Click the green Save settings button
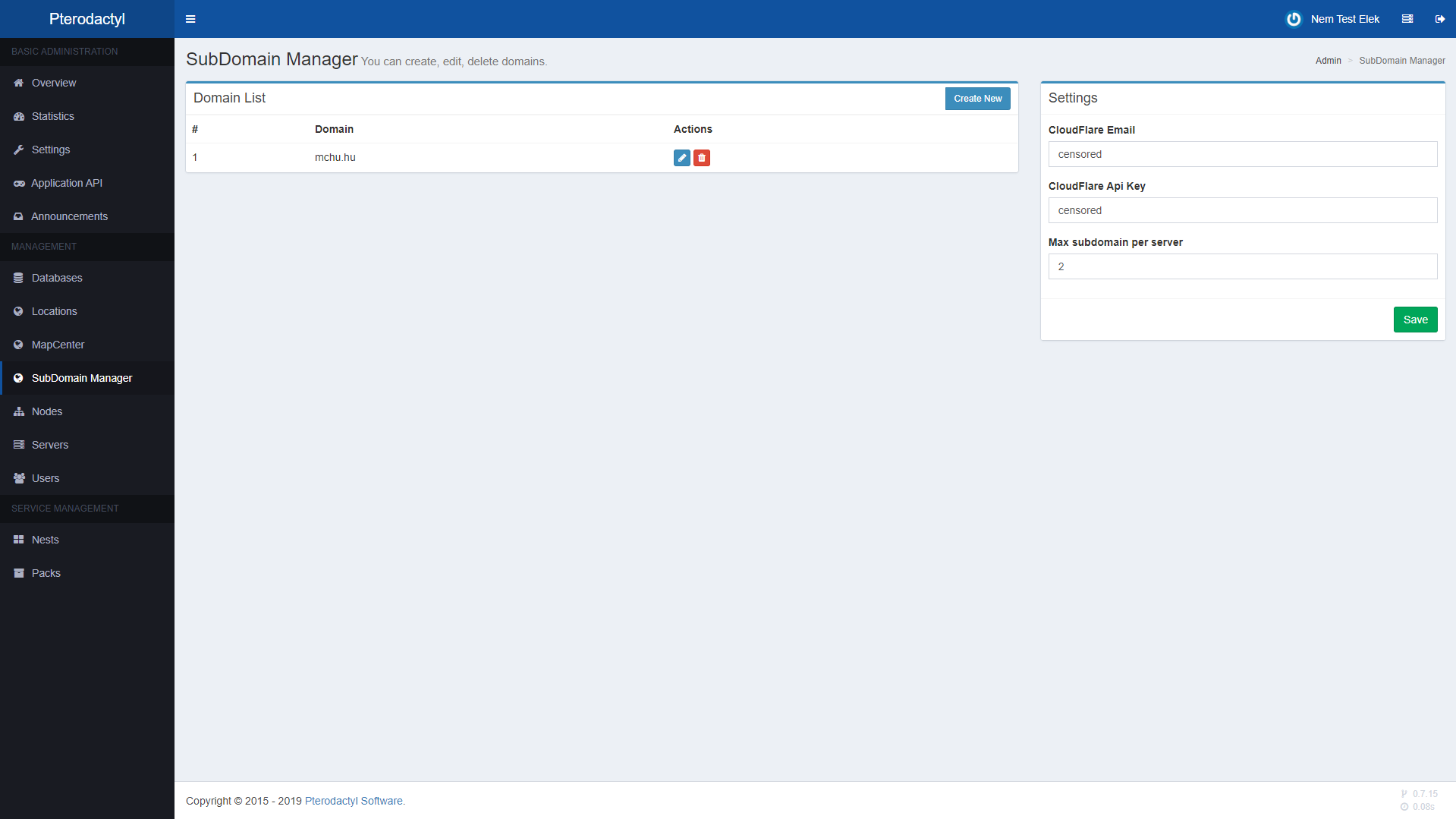 (1415, 320)
